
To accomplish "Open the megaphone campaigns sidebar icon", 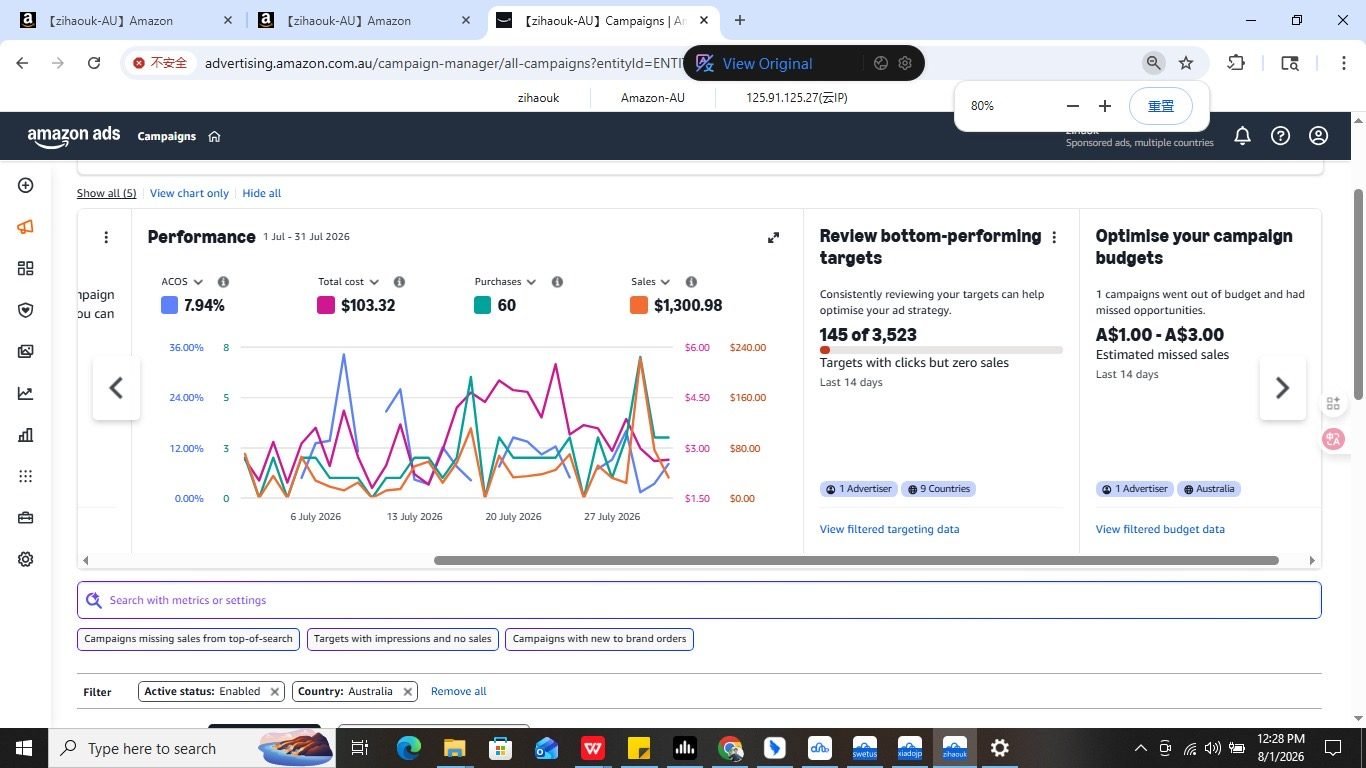I will coord(26,227).
